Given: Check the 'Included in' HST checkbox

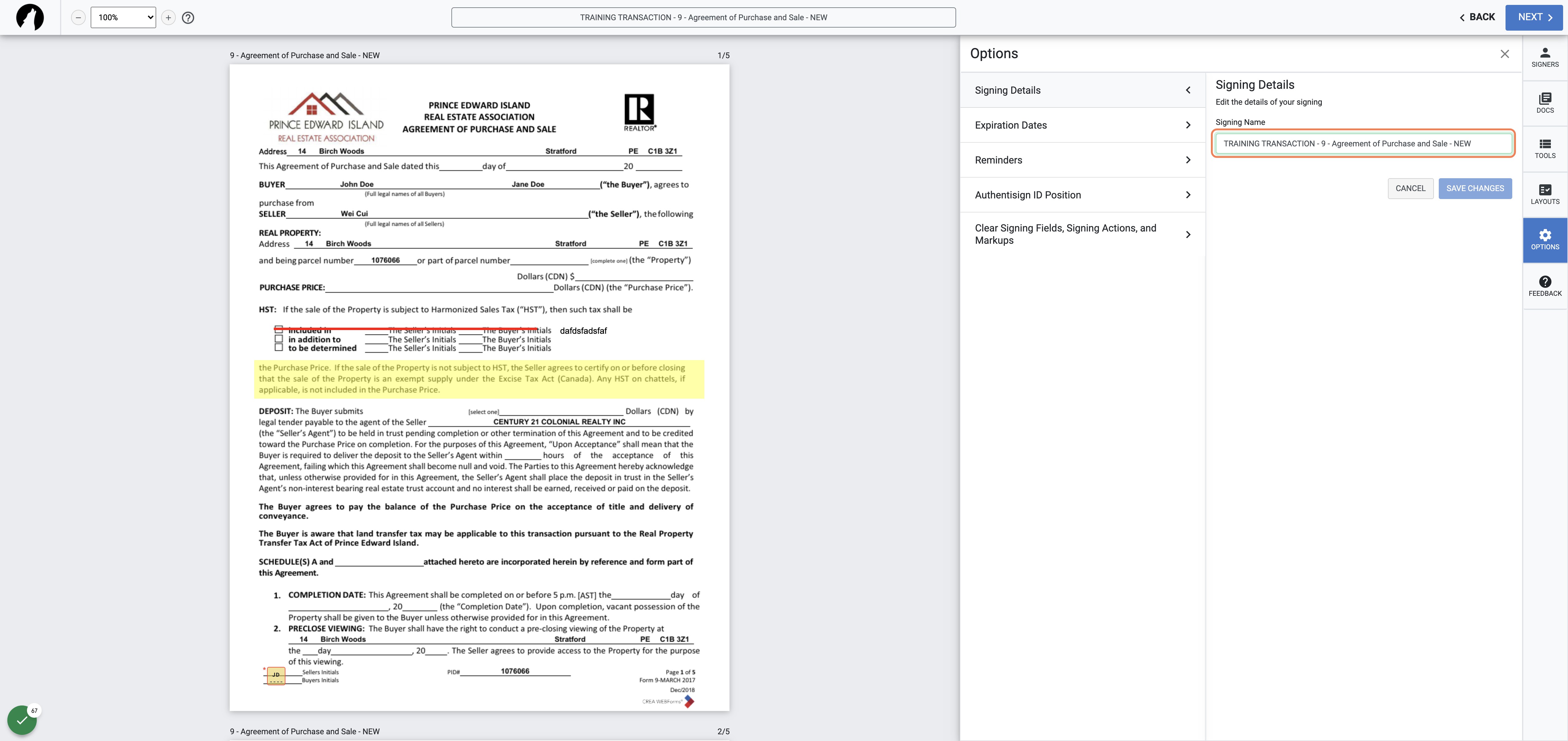Looking at the screenshot, I should pos(279,330).
